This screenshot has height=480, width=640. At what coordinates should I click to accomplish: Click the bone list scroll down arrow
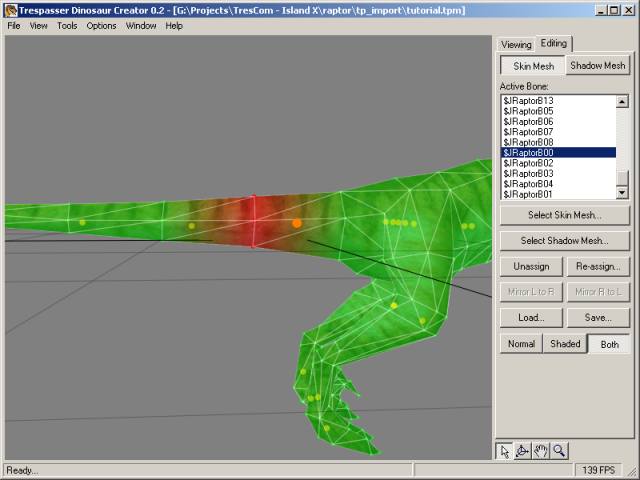coord(622,192)
